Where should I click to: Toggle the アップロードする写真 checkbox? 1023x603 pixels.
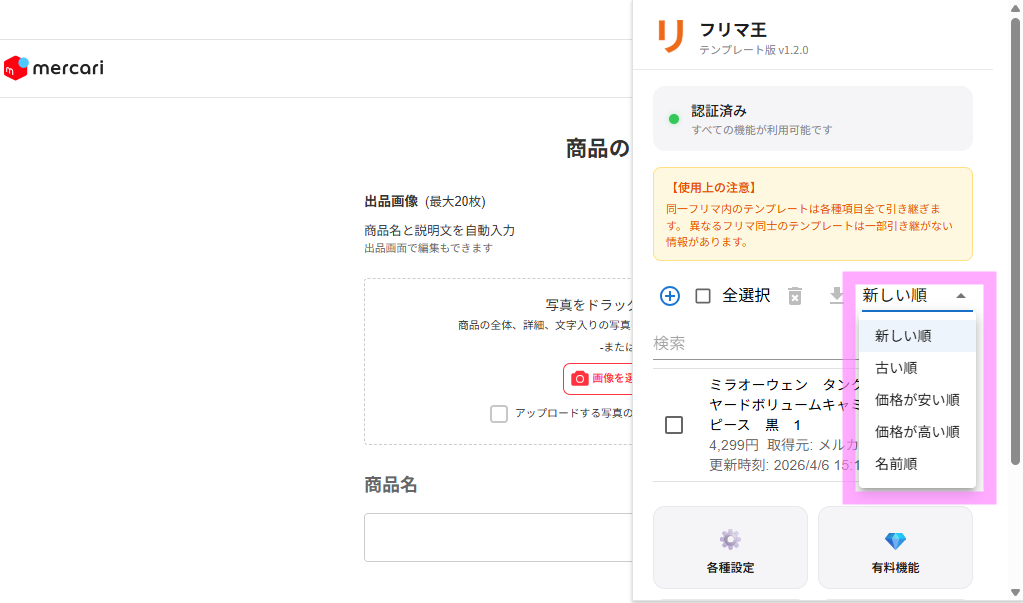499,414
